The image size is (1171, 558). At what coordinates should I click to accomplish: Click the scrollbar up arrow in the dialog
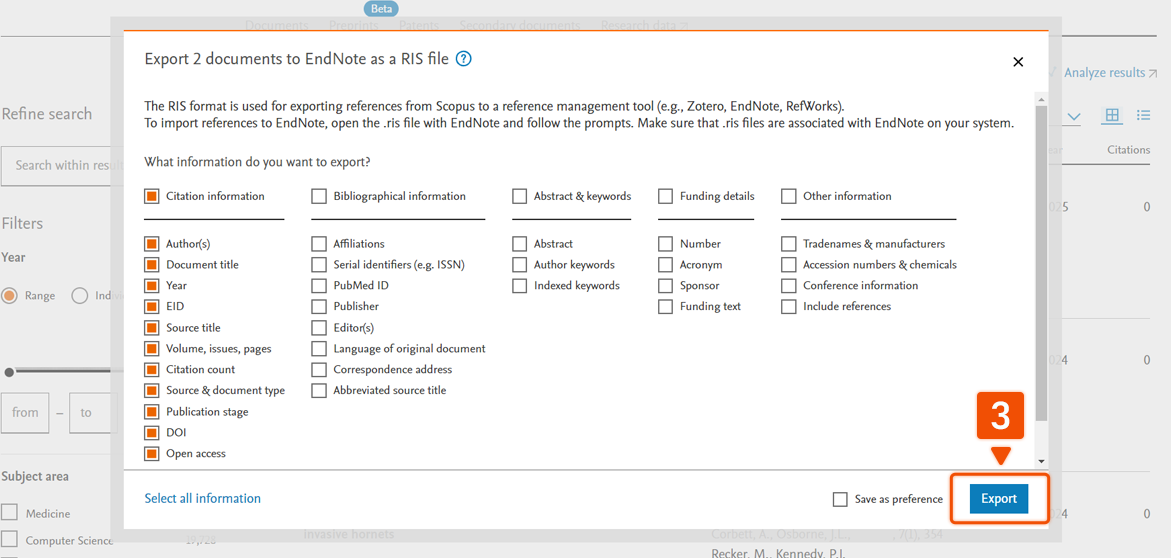(x=1041, y=99)
